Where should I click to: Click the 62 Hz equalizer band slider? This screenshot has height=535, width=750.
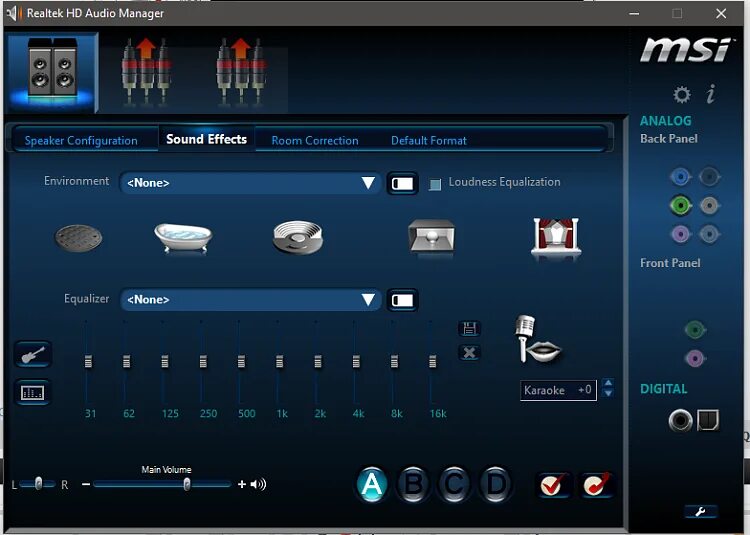coord(126,361)
